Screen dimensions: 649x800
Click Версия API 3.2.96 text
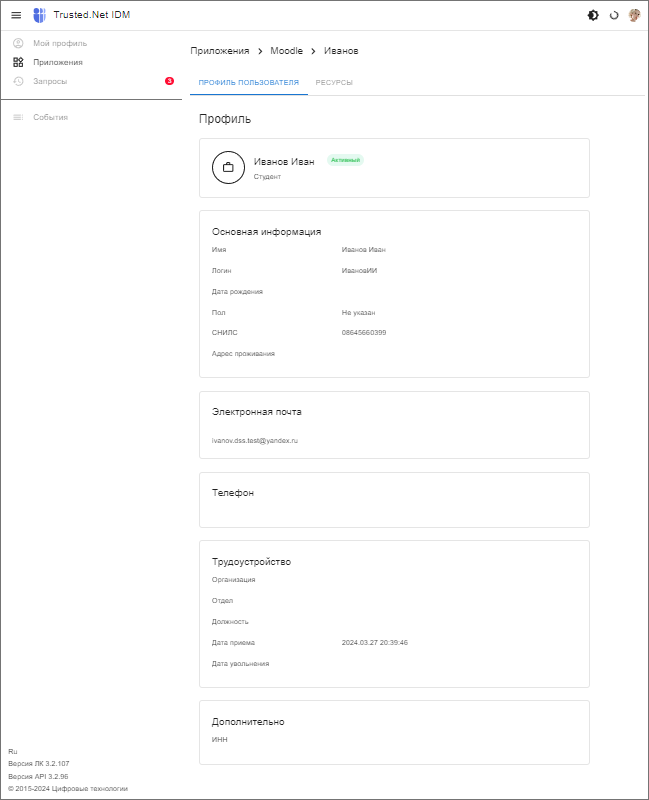point(38,777)
